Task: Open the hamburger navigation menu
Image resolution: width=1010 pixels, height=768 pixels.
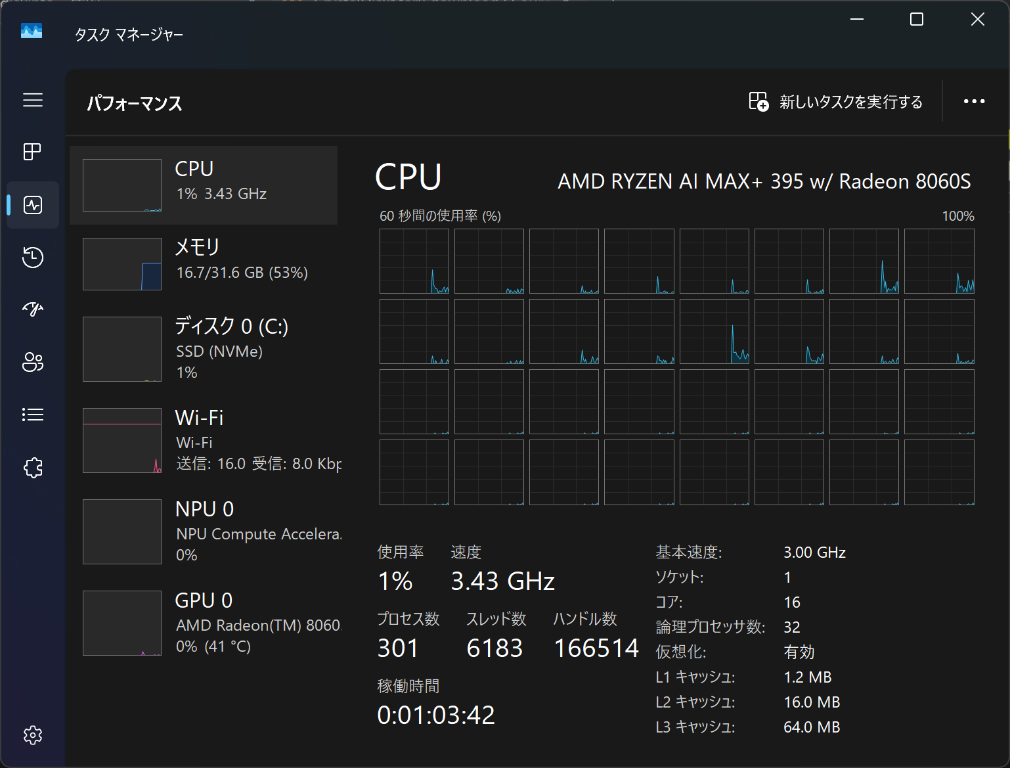Action: (33, 100)
